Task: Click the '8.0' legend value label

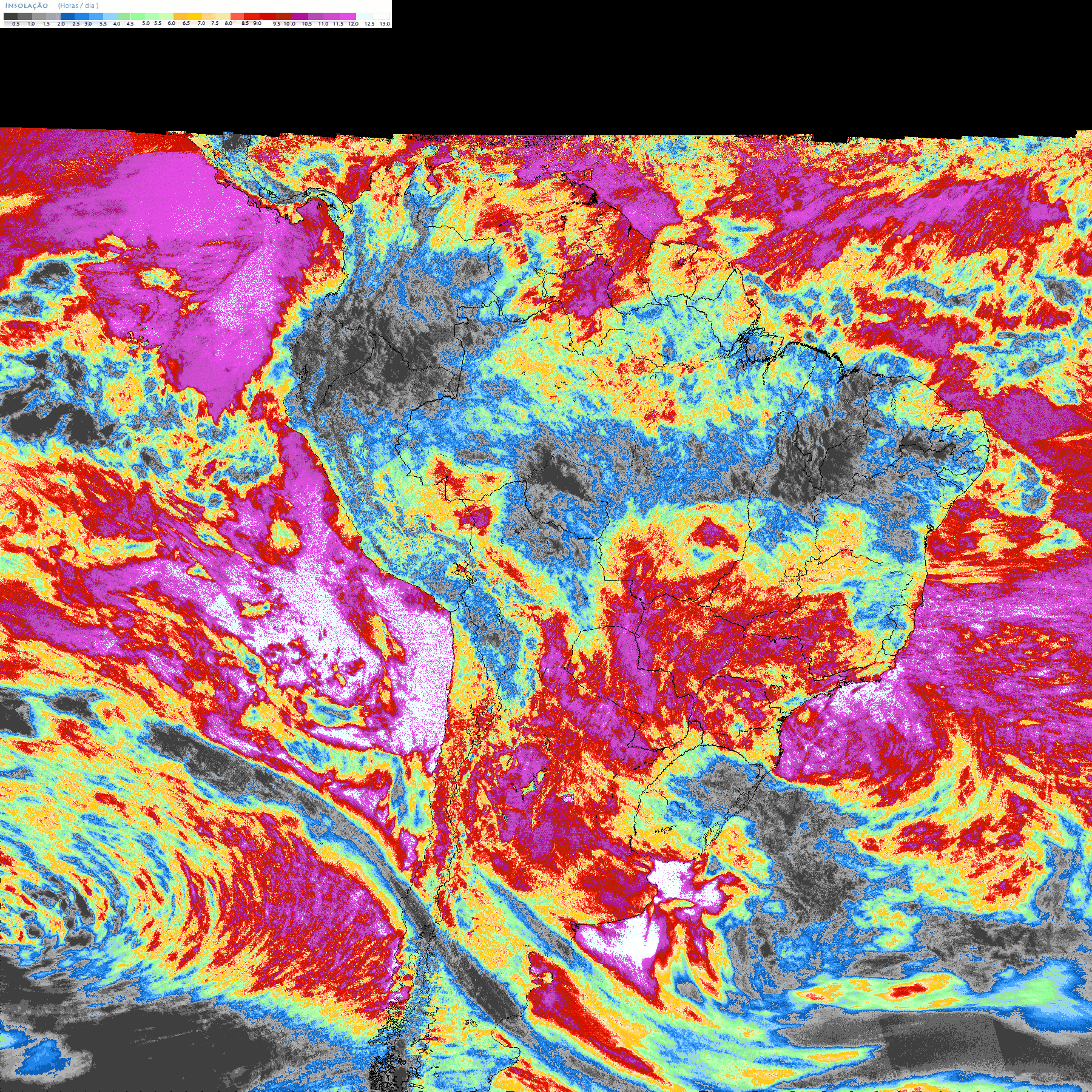Action: (x=228, y=23)
